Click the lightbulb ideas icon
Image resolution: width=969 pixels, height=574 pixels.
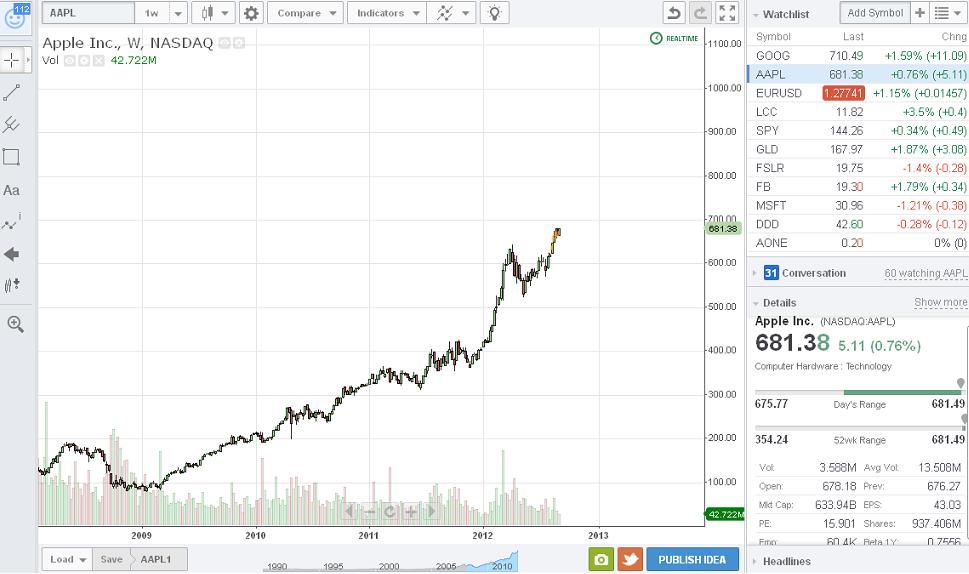494,13
